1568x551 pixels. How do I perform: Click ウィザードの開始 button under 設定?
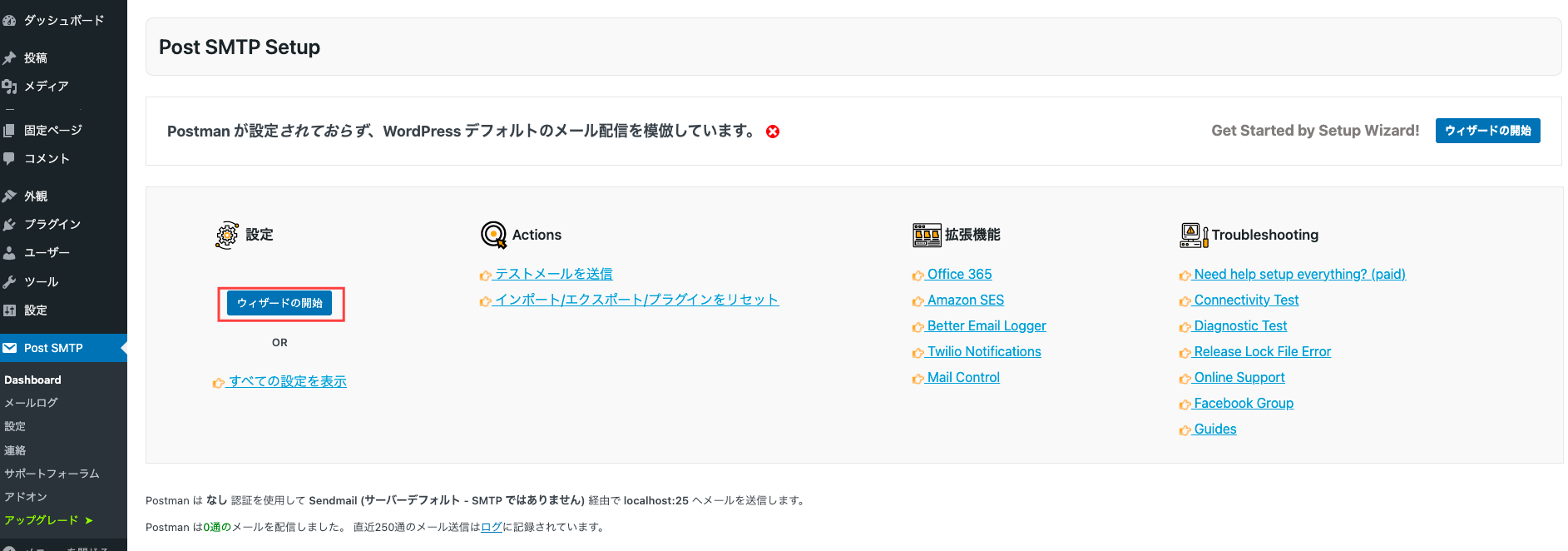(x=279, y=303)
